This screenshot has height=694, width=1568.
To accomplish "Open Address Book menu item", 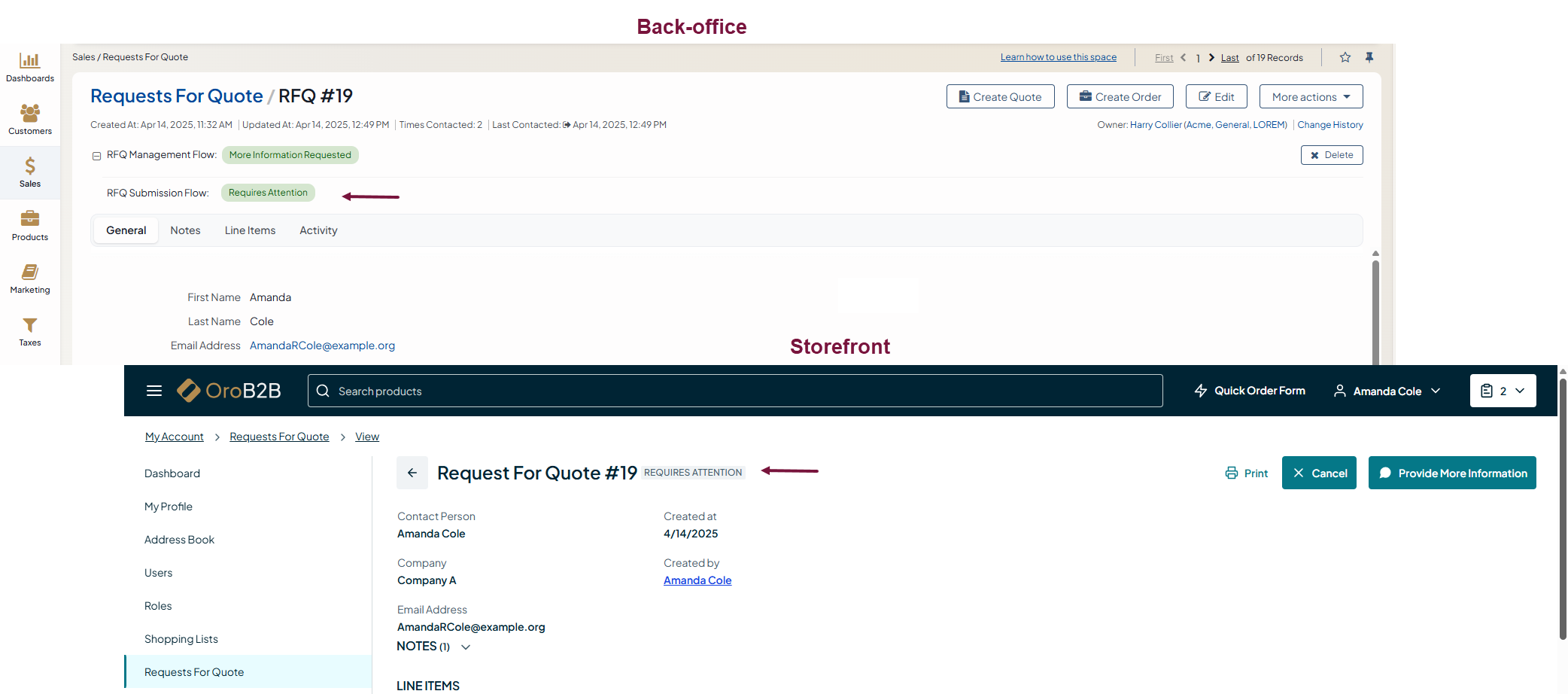I will tap(179, 540).
